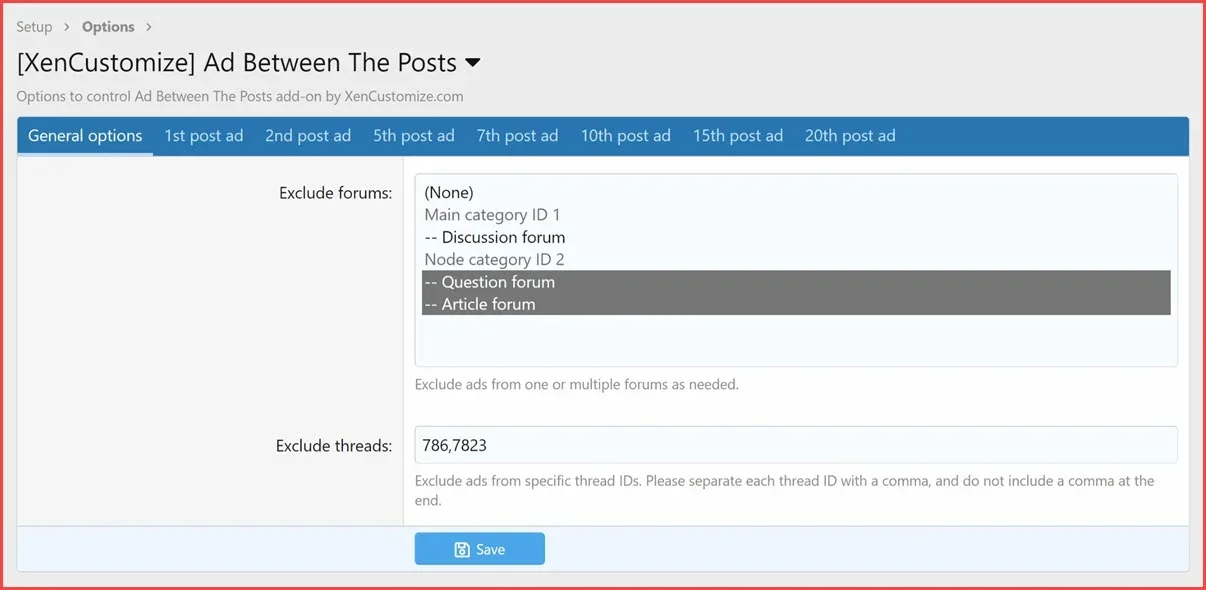Select Main category ID 1 in the forums list
This screenshot has width=1206, height=590.
point(492,214)
